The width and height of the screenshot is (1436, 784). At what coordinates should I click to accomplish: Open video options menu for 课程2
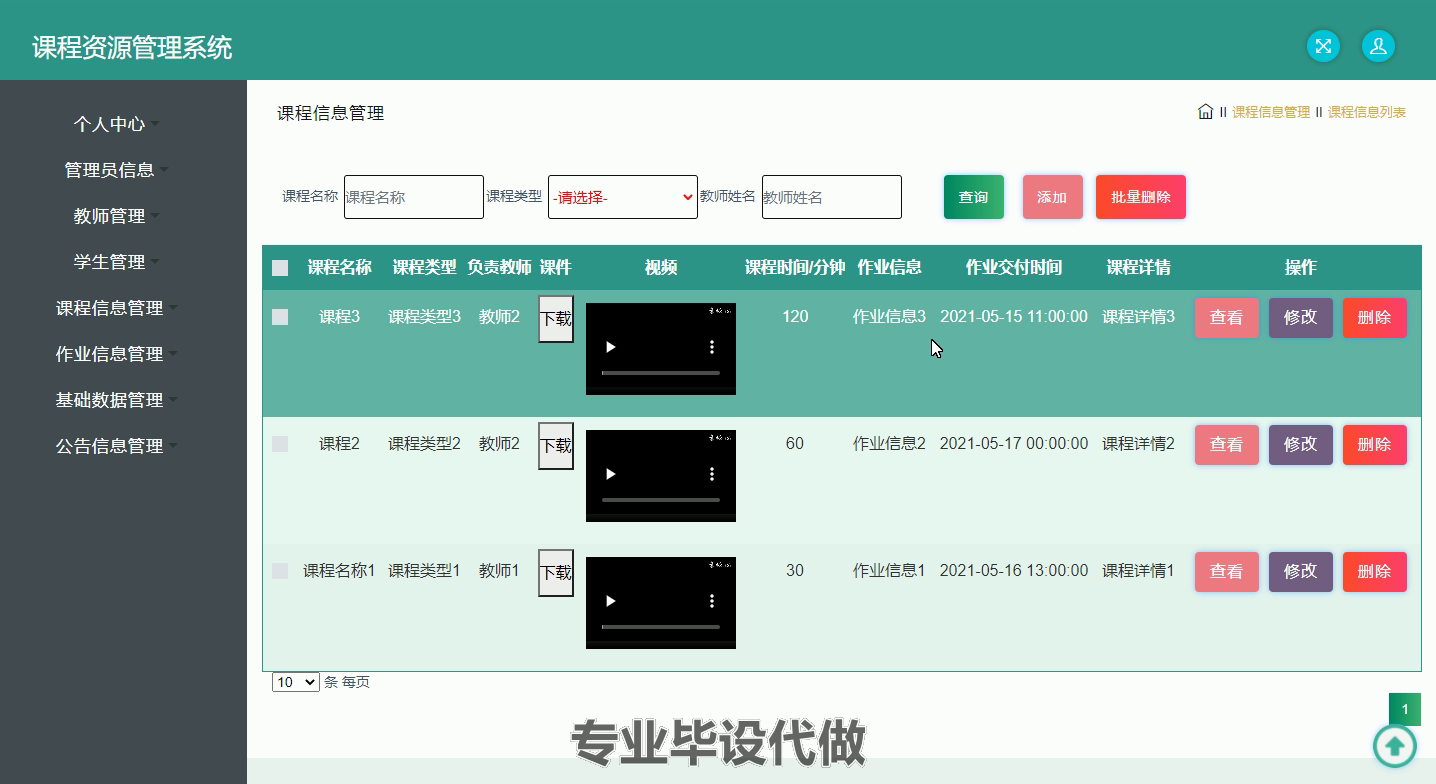[x=712, y=474]
